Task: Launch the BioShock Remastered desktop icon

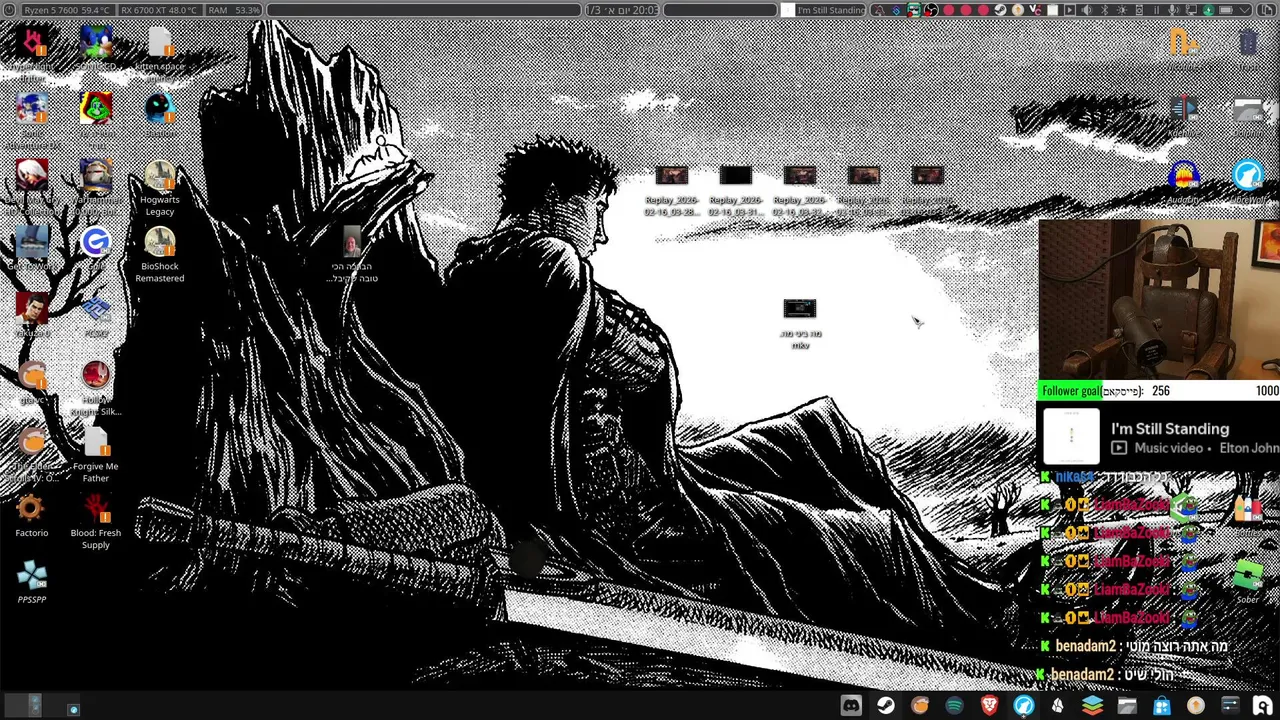Action: pos(160,242)
